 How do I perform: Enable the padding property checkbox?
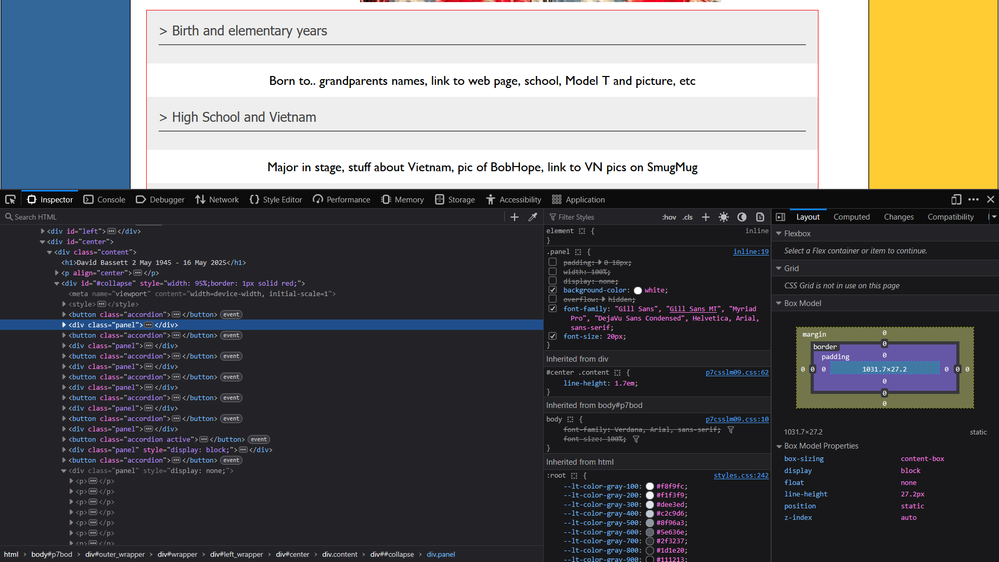[553, 262]
